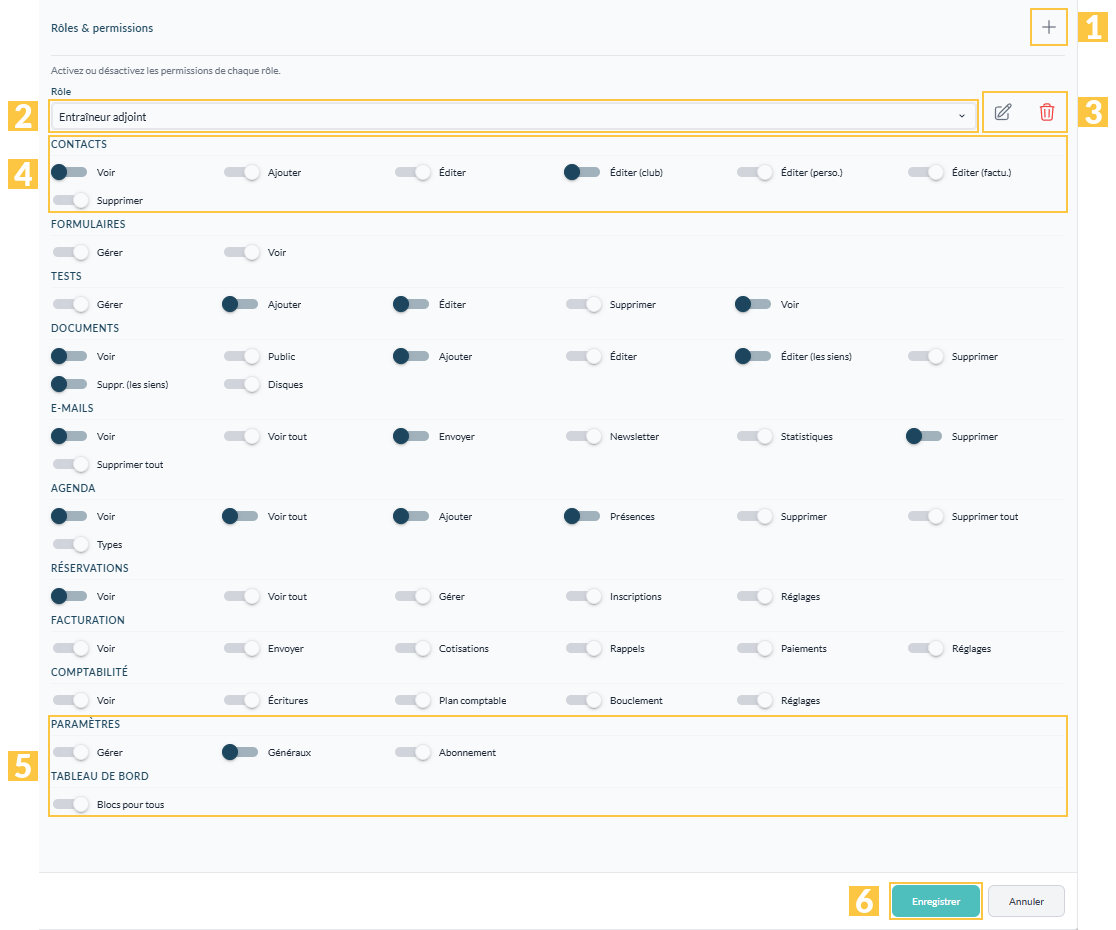
Task: Open the Rôle dropdown showing Entraîneur adjoint
Action: pyautogui.click(x=513, y=116)
